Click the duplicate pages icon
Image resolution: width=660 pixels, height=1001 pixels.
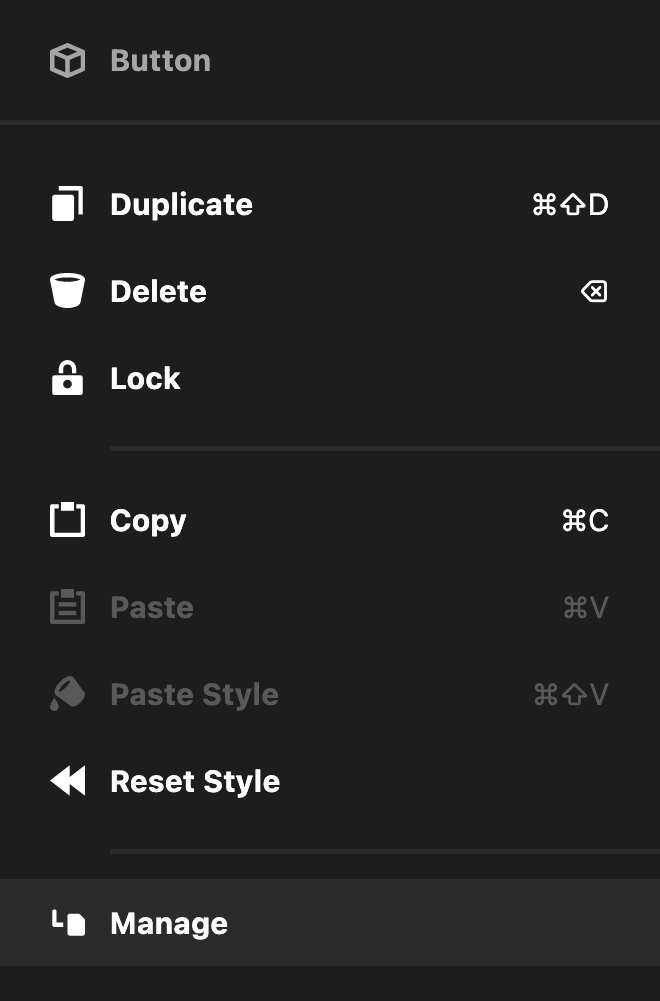pyautogui.click(x=66, y=204)
